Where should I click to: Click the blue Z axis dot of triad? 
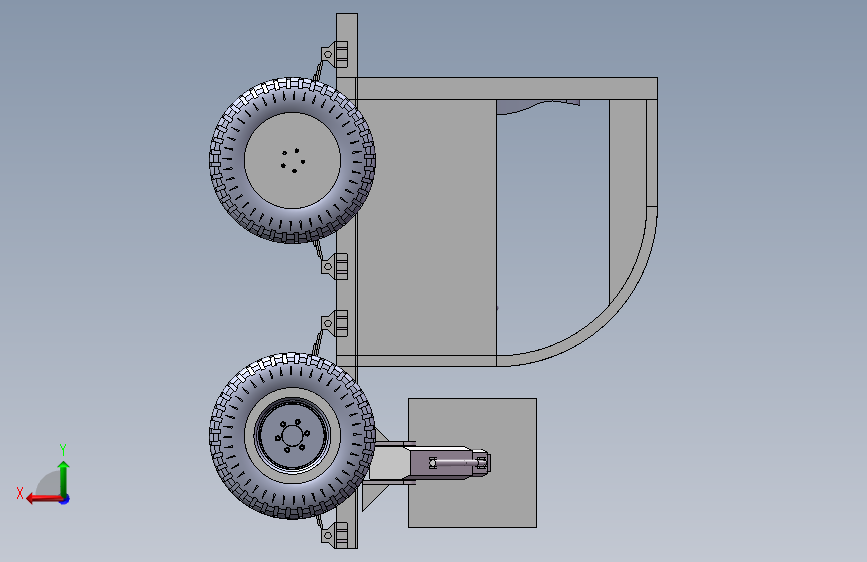pyautogui.click(x=65, y=499)
